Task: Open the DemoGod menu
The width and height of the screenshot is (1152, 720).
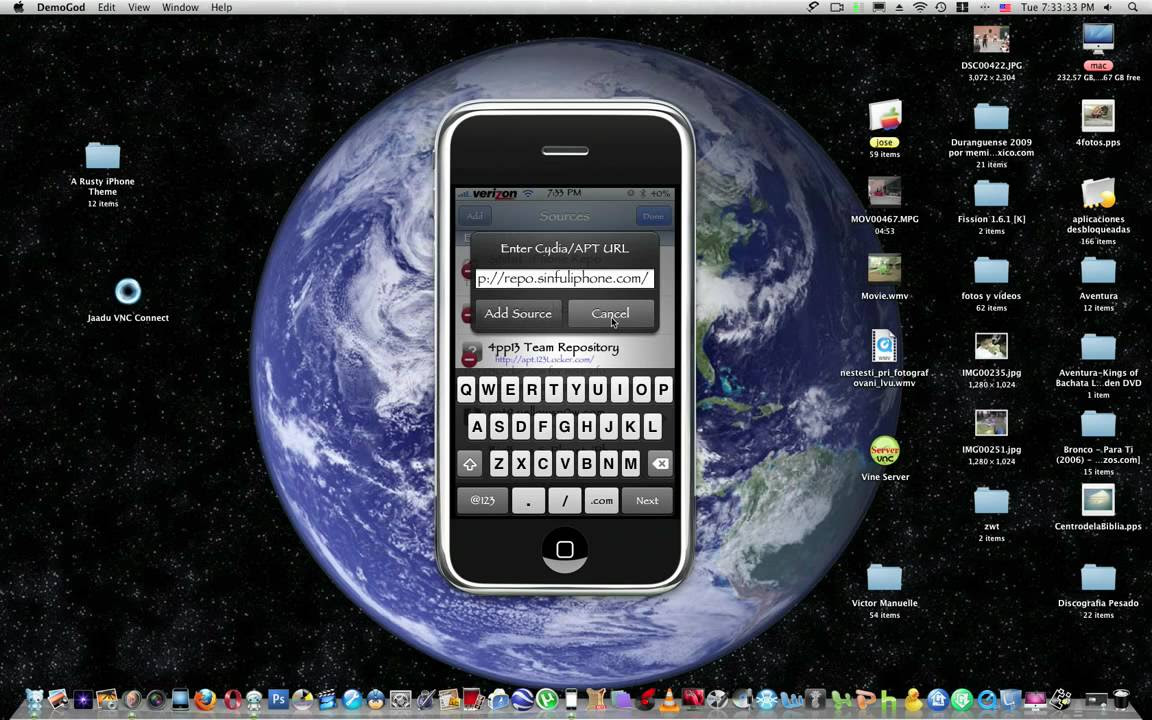Action: coord(61,7)
